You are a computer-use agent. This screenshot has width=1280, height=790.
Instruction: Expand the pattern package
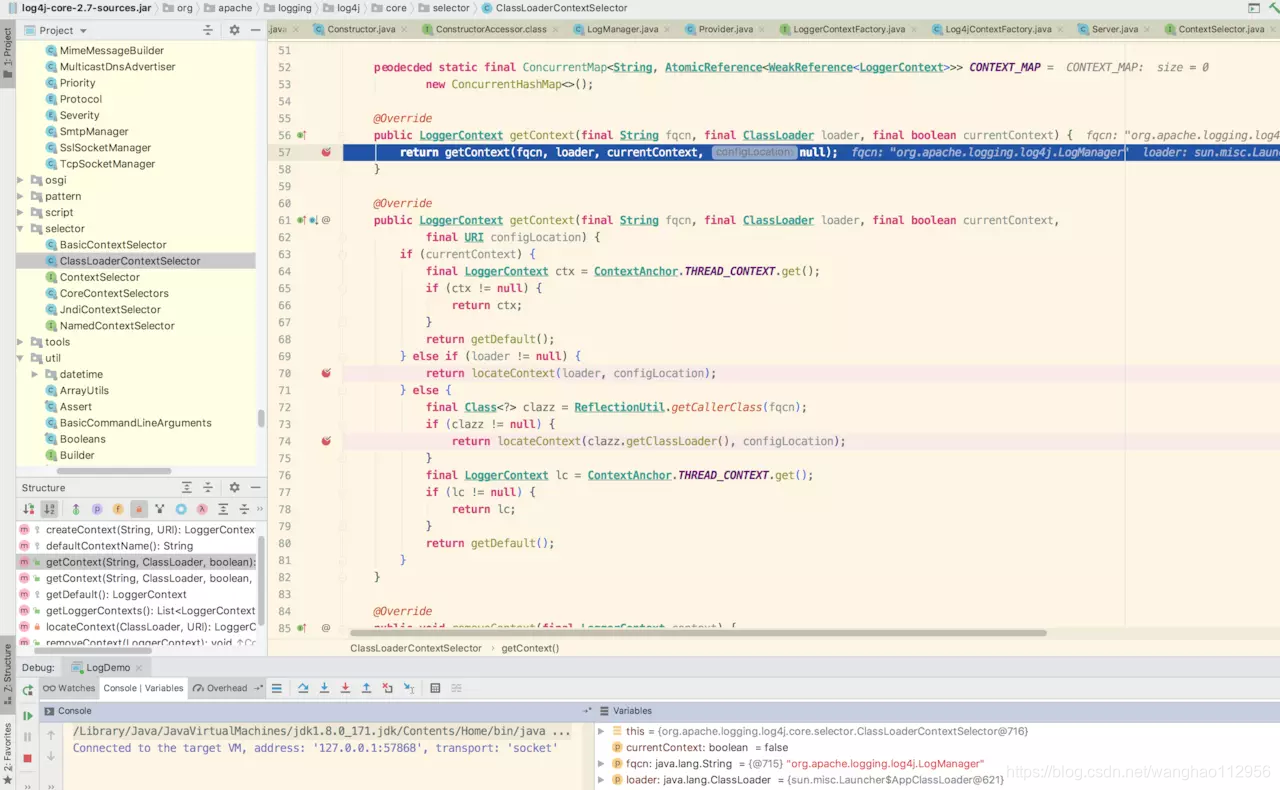pyautogui.click(x=21, y=196)
